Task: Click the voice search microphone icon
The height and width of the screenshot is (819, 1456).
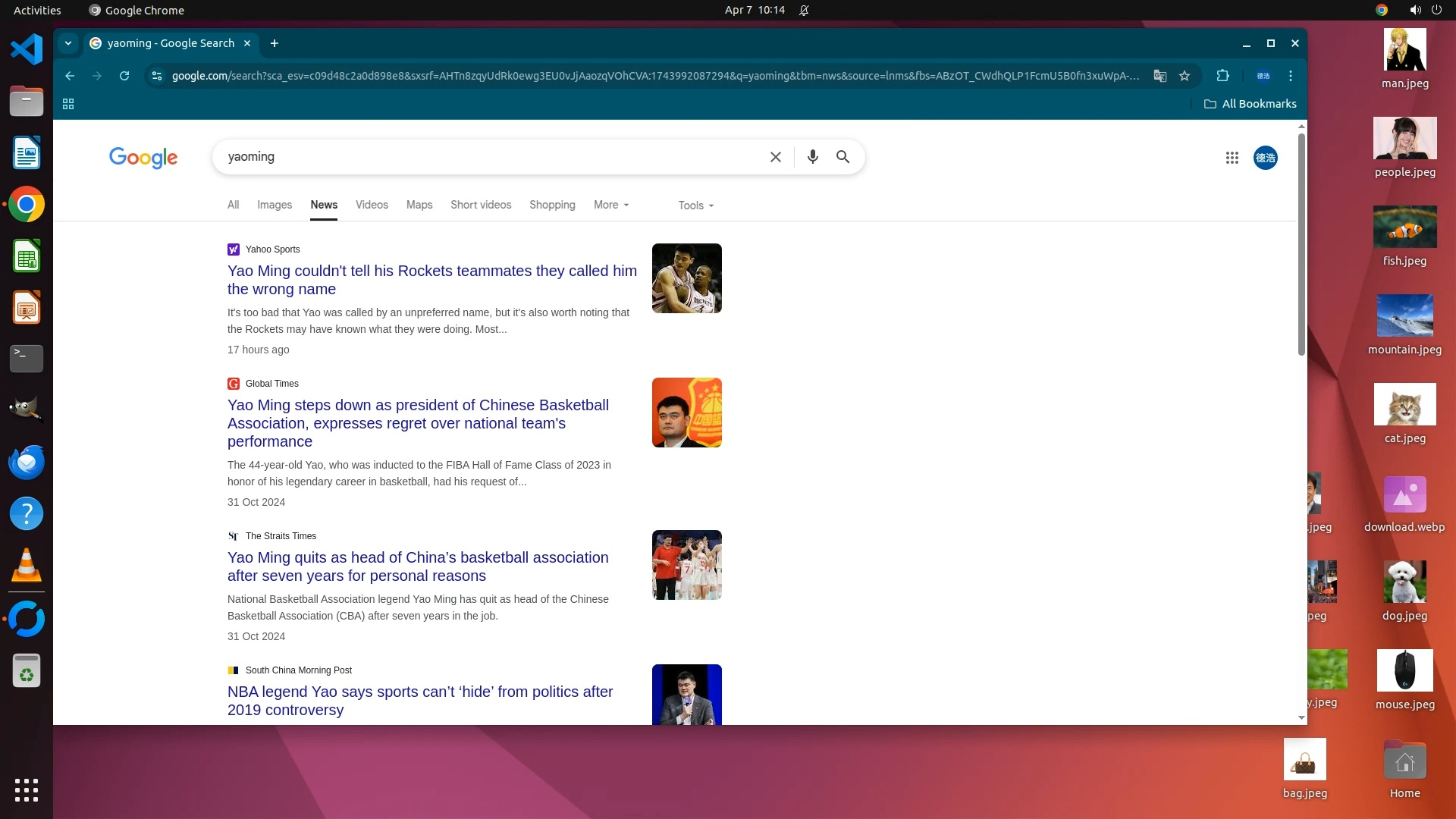Action: pos(812,157)
